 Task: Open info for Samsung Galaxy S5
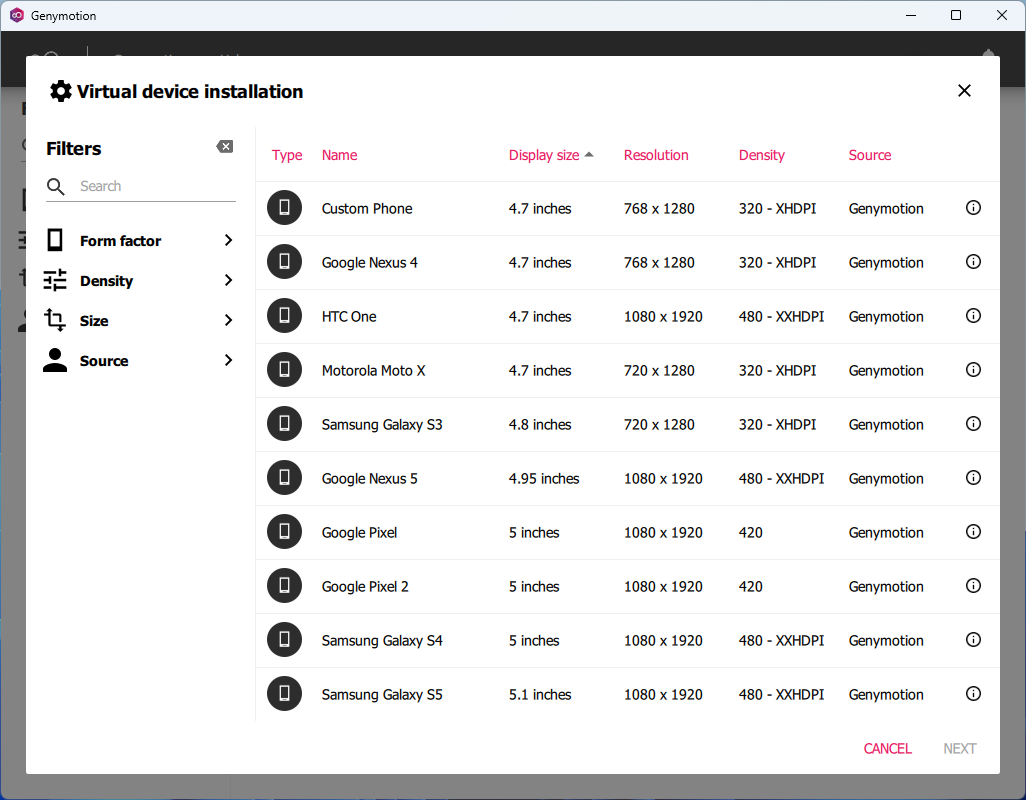pos(973,693)
